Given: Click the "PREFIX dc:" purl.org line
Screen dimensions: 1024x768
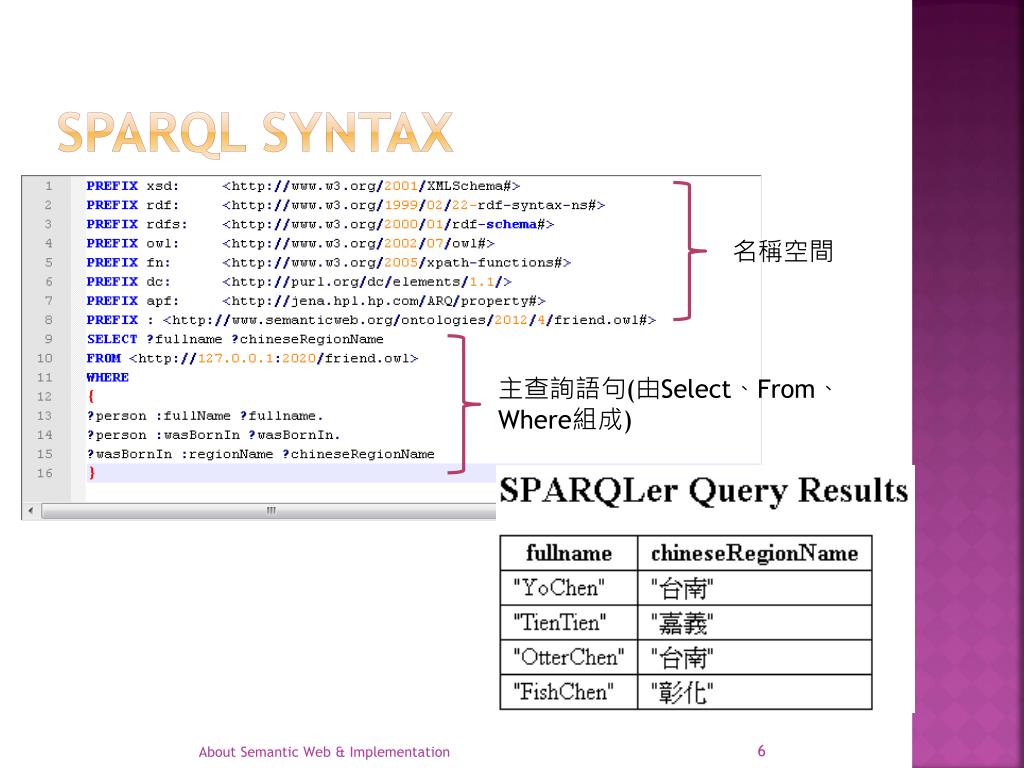Looking at the screenshot, I should 298,281.
